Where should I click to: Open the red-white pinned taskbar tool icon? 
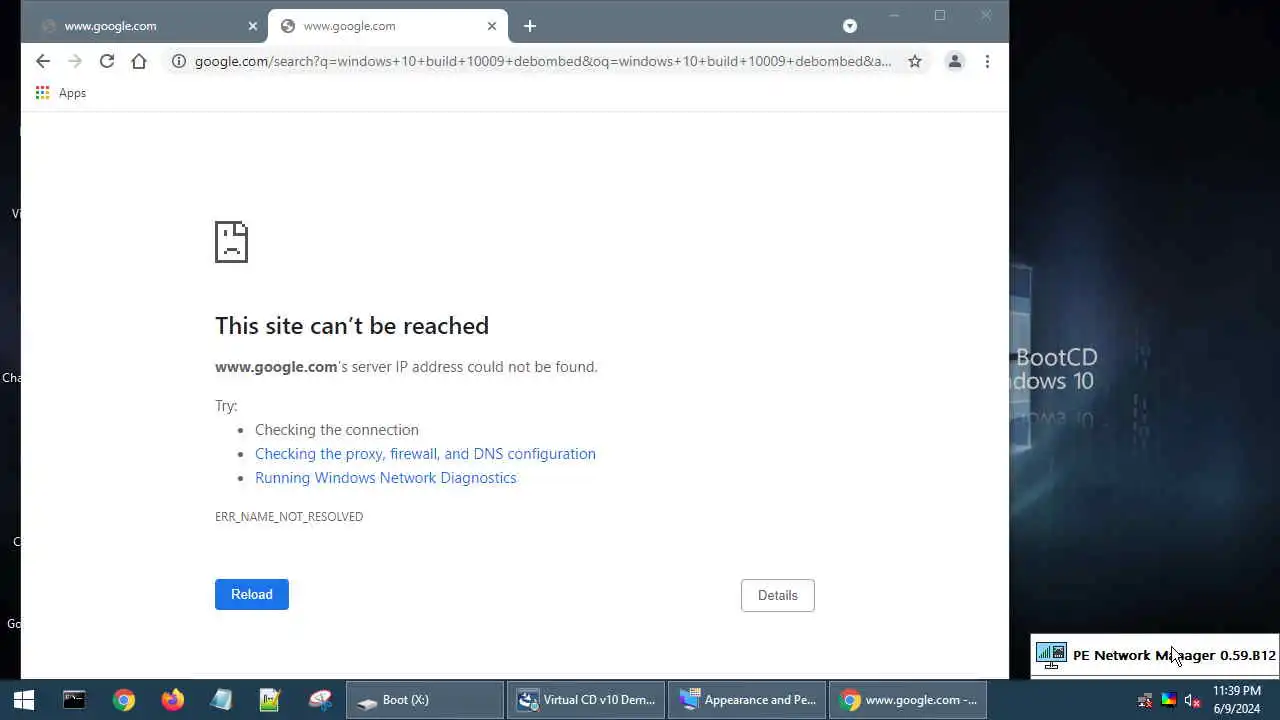coord(320,700)
